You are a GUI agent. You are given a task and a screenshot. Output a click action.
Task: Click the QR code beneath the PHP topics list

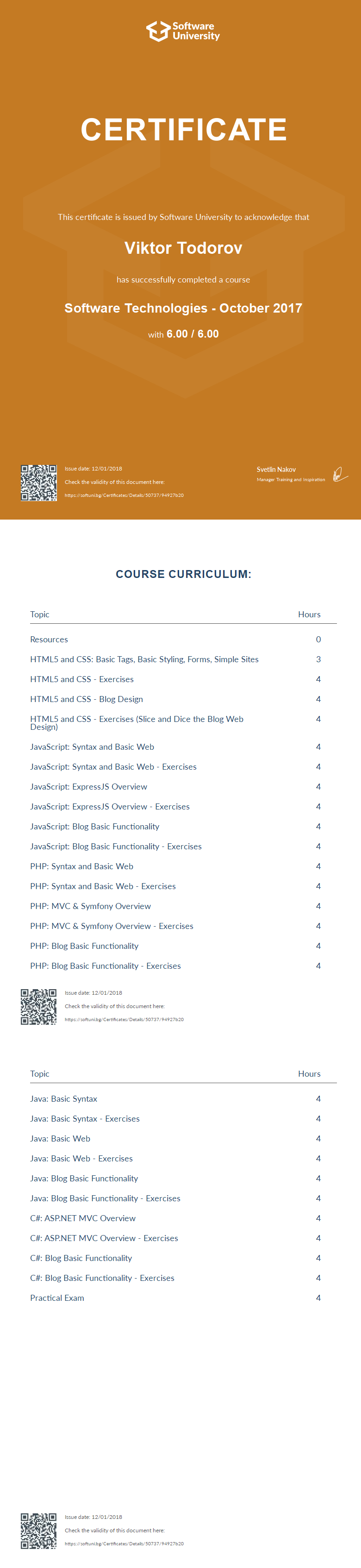point(39,1007)
